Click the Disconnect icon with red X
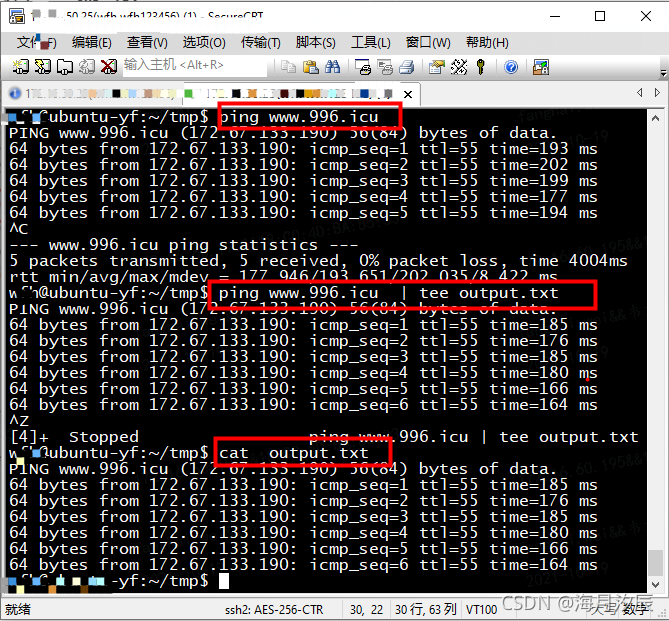 pos(109,67)
